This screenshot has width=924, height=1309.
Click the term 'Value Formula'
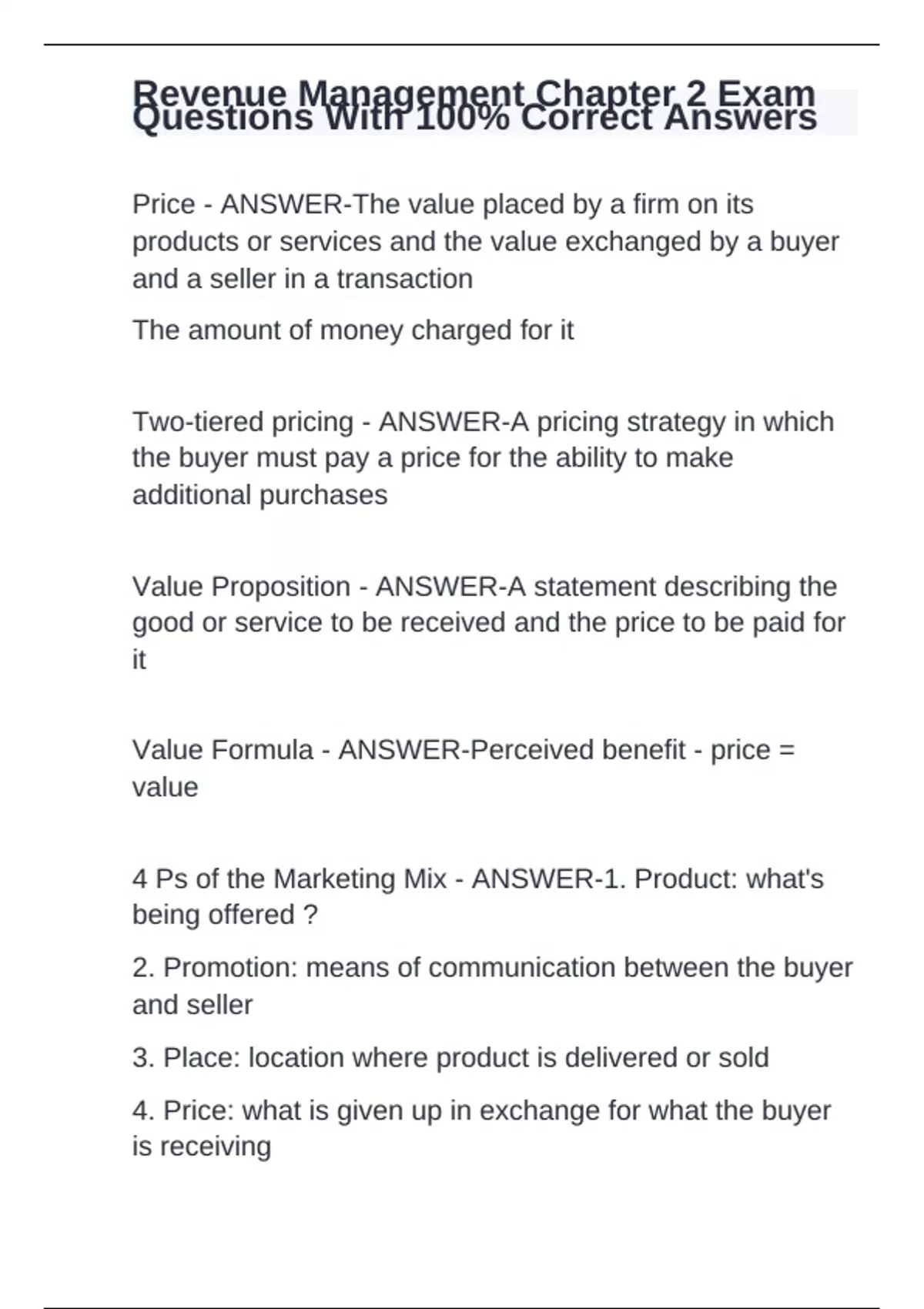(223, 750)
